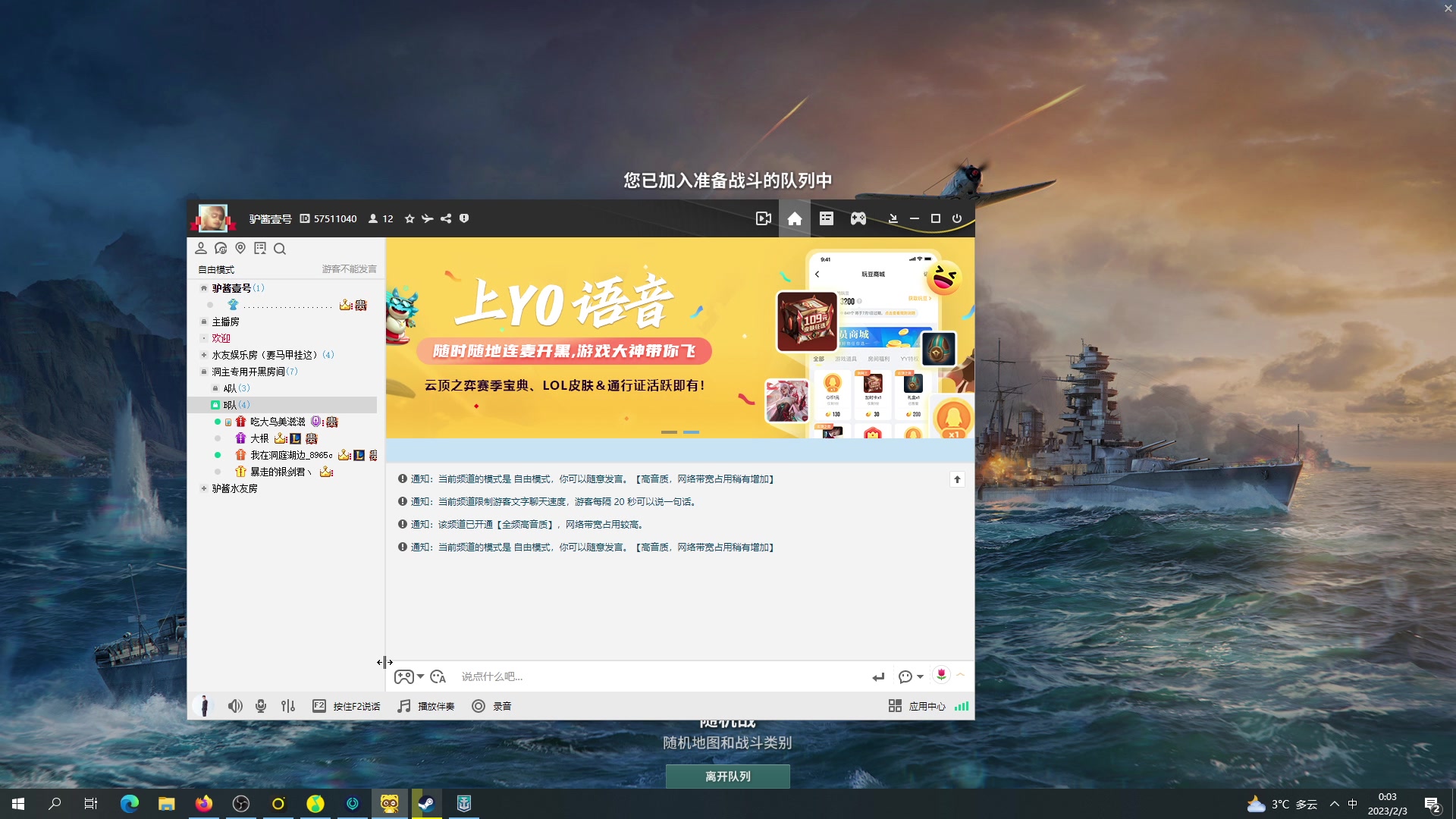Mute the microphone in the bottom bar
1456x819 pixels.
[x=260, y=706]
